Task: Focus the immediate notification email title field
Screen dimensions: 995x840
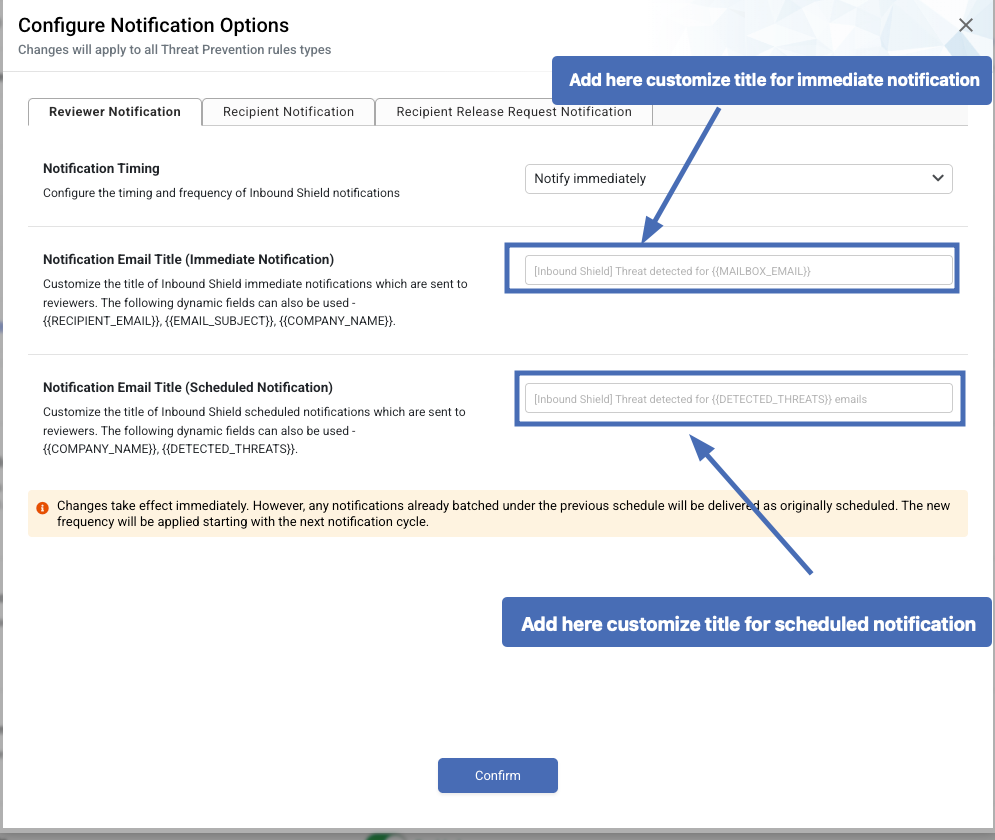Action: (739, 271)
